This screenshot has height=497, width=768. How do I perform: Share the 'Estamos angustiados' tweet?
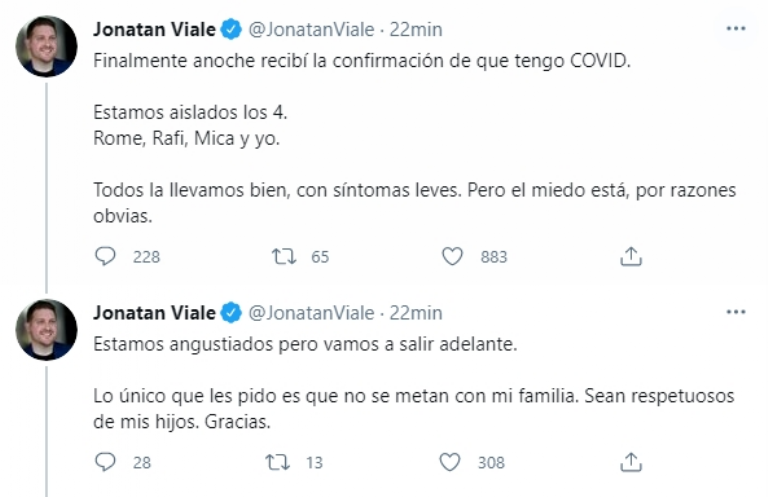(x=631, y=462)
